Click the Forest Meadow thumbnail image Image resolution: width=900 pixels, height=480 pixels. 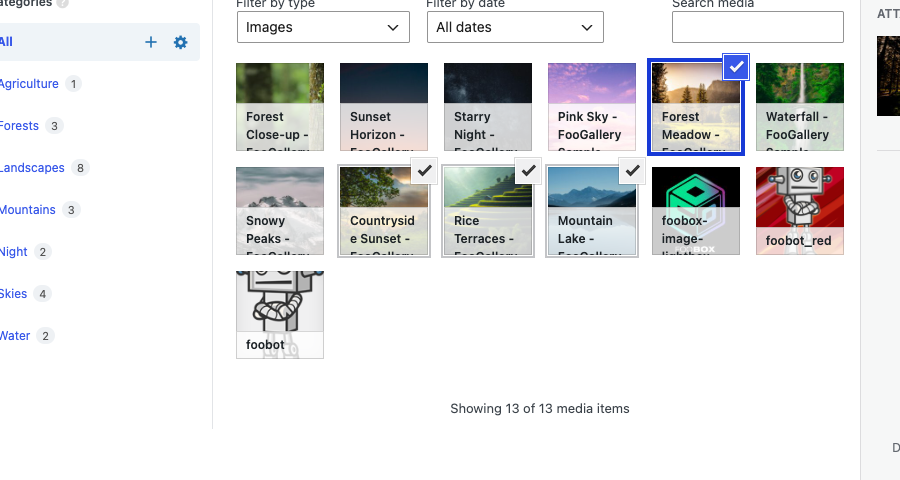click(696, 107)
